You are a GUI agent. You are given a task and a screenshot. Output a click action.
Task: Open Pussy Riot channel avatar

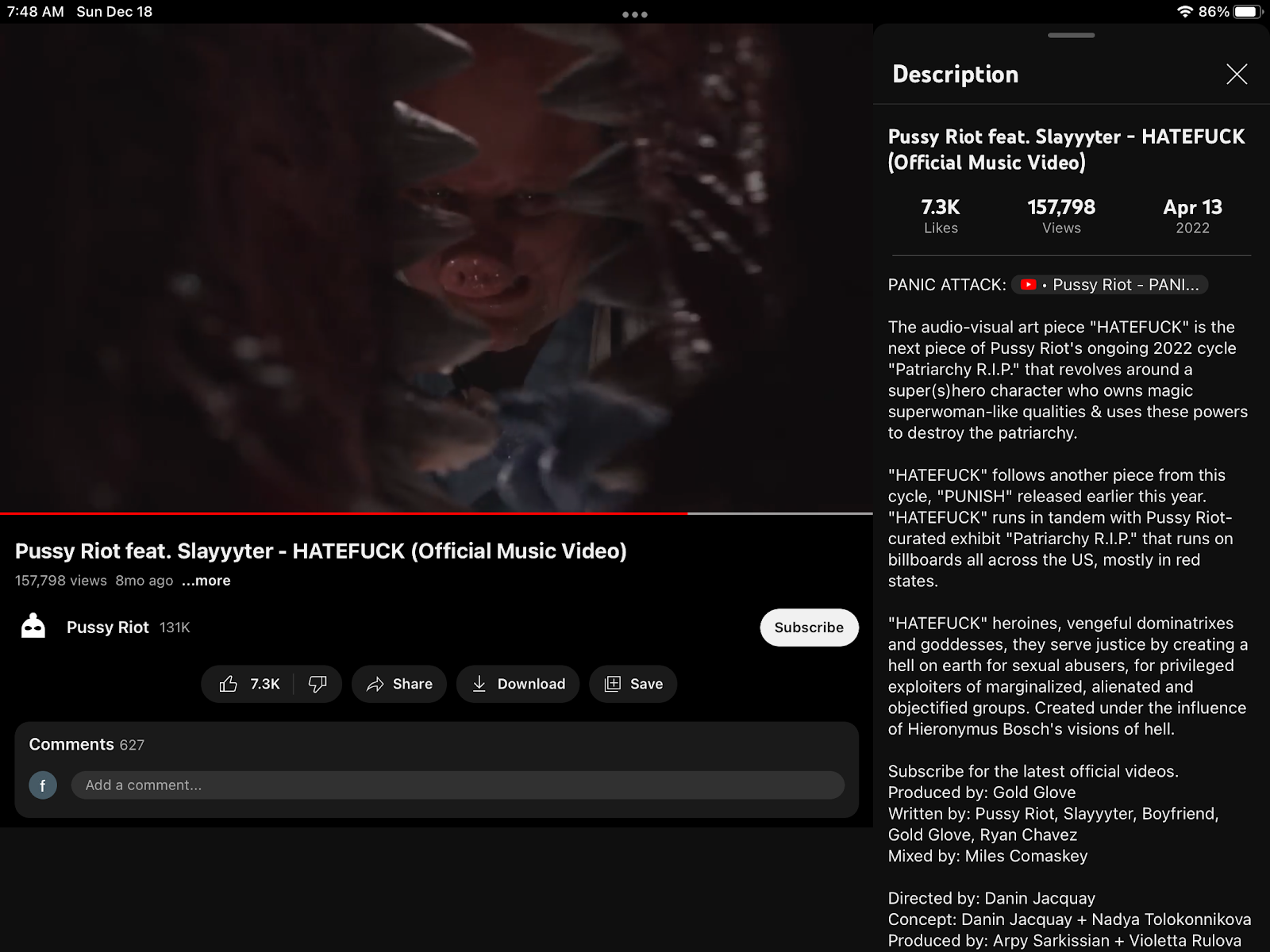[x=33, y=627]
